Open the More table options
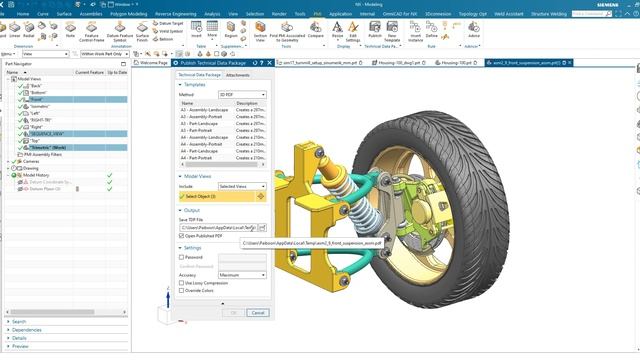 (212, 30)
